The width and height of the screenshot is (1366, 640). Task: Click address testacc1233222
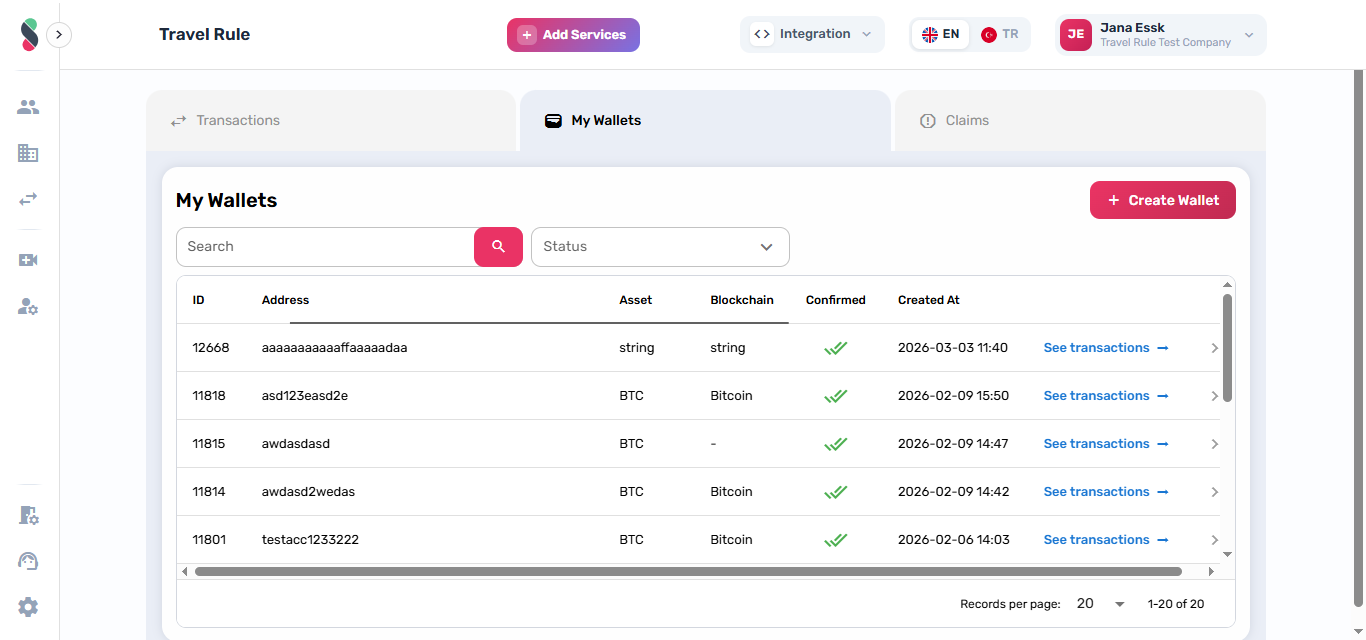pyautogui.click(x=310, y=540)
